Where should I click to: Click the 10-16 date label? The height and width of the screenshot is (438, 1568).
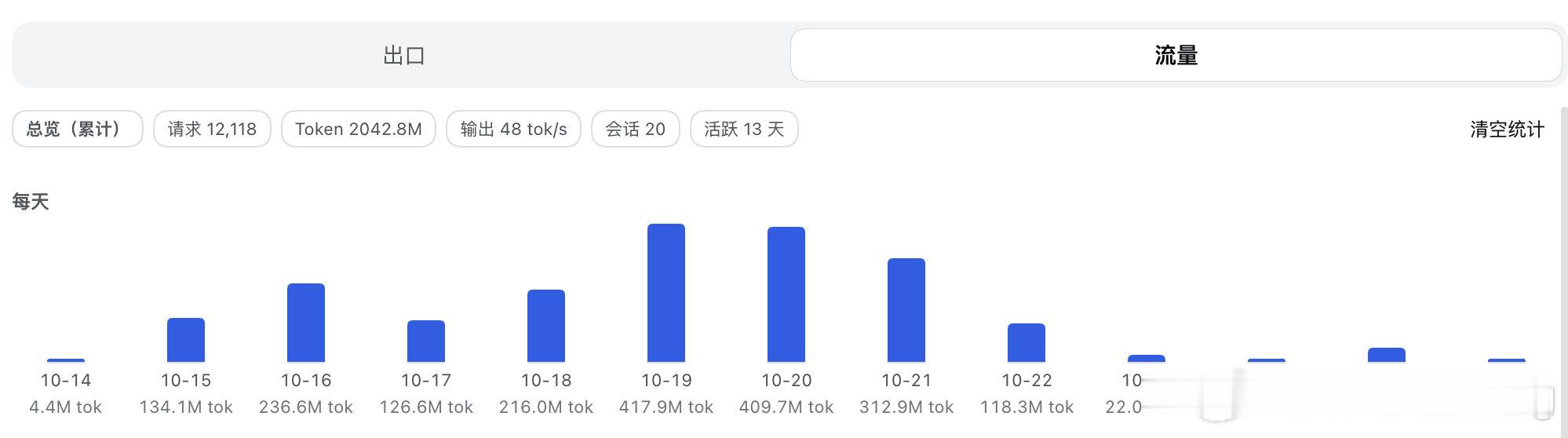point(306,381)
